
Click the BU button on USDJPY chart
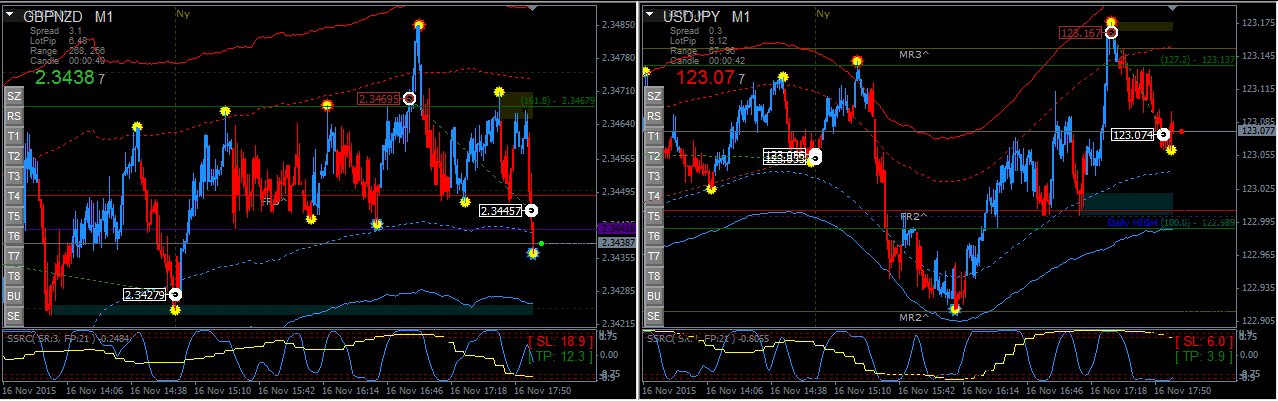click(654, 296)
